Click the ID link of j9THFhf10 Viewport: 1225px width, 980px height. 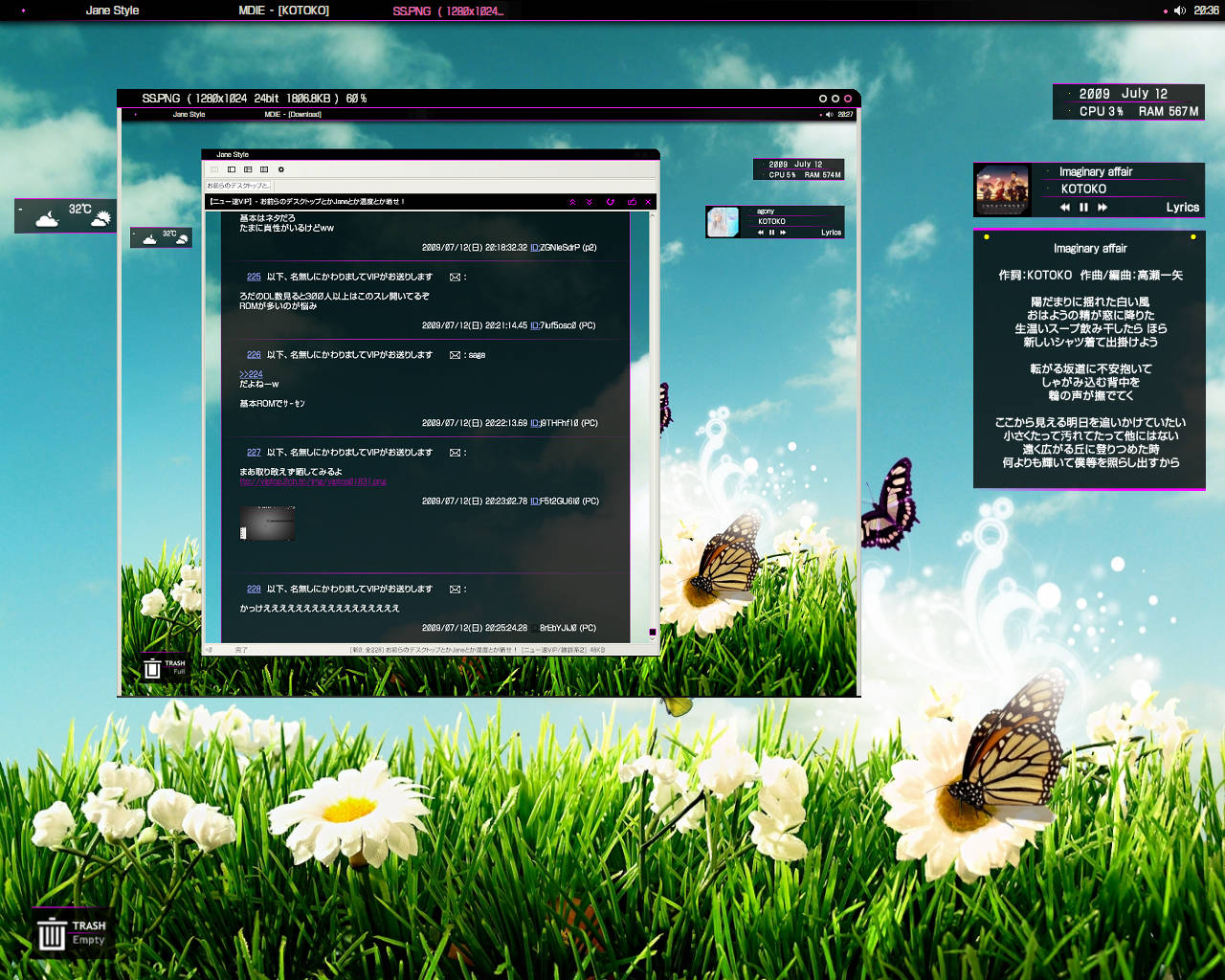[534, 423]
